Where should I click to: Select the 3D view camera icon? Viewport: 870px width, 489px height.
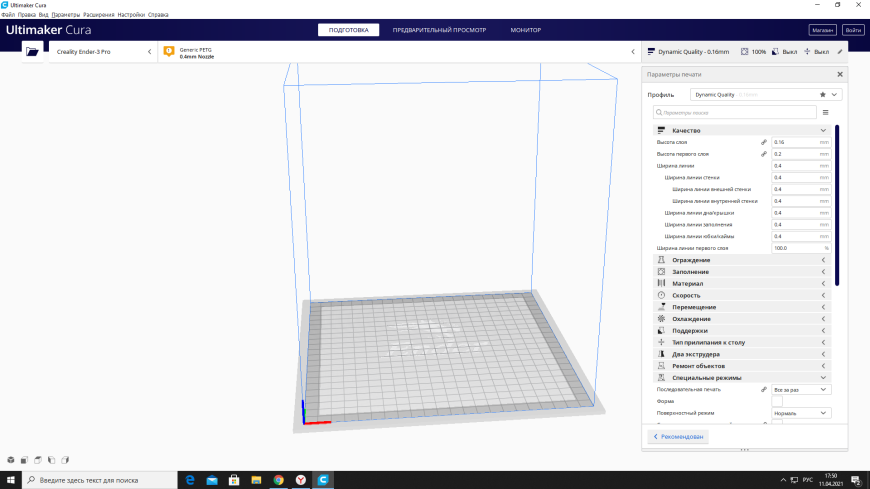click(x=11, y=460)
